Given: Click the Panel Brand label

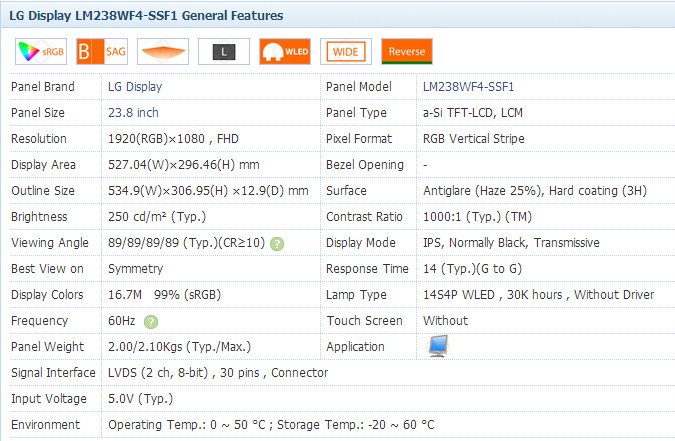Looking at the screenshot, I should coord(43,87).
